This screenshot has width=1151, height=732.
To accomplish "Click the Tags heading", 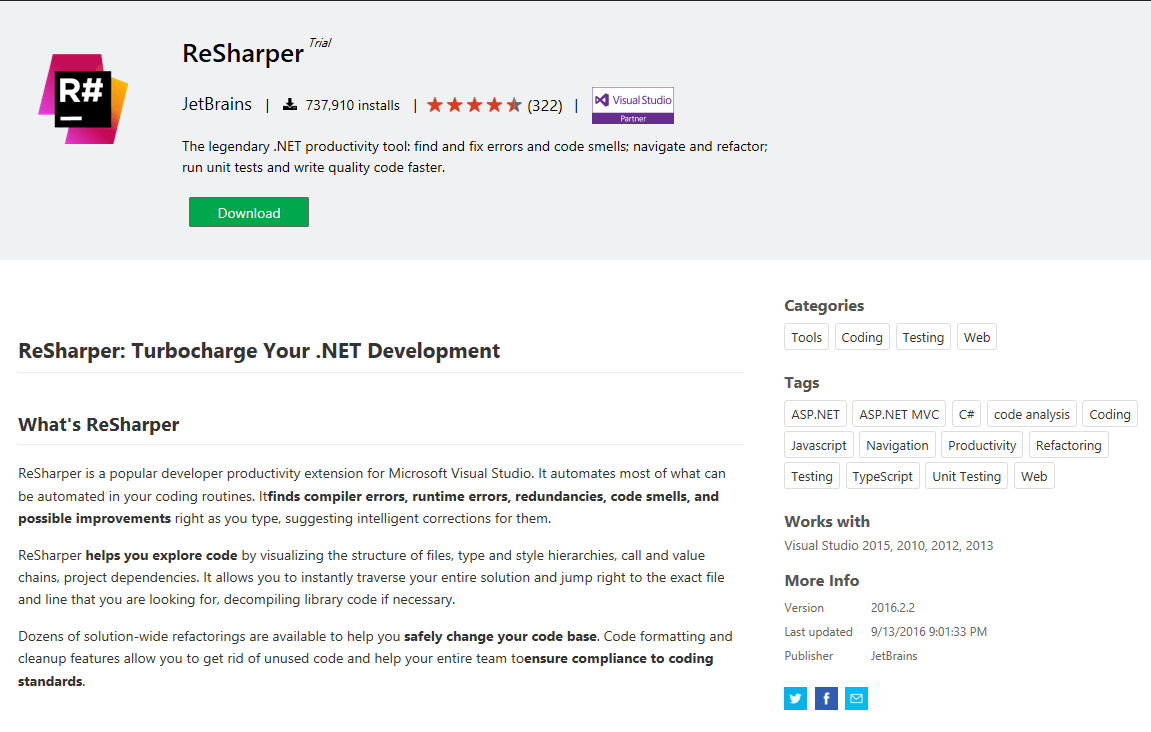I will [802, 383].
